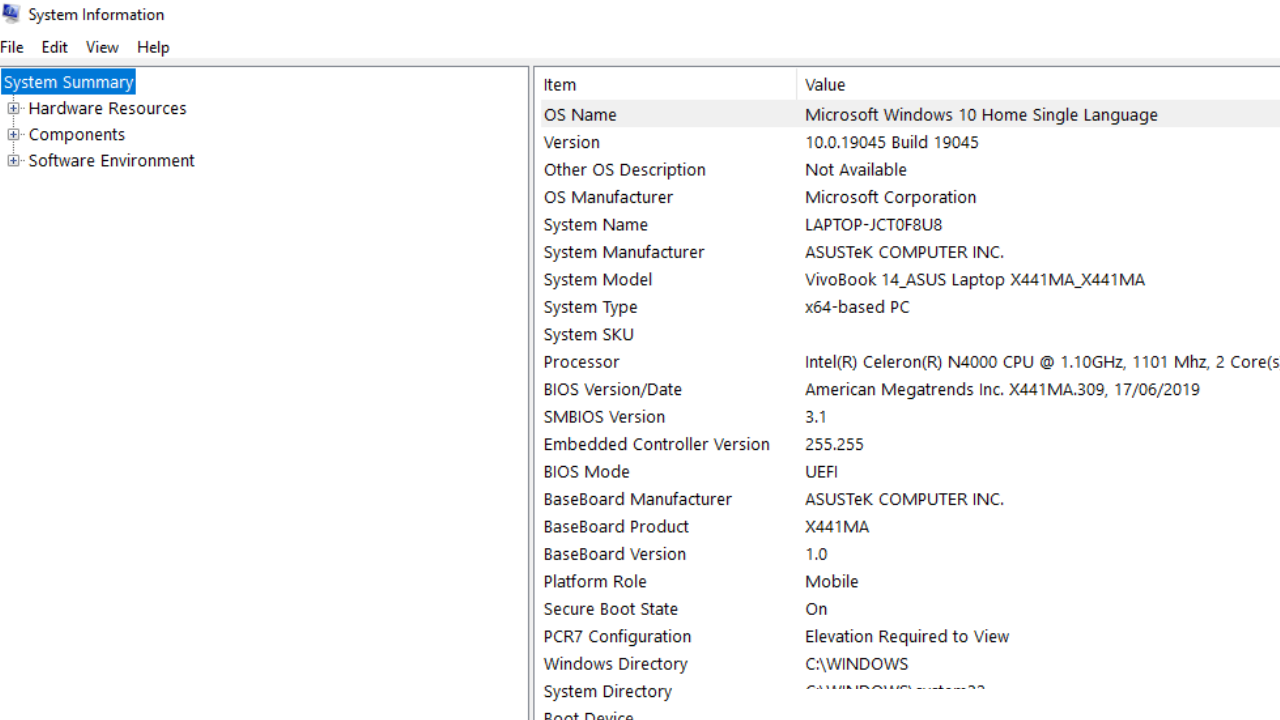This screenshot has width=1280, height=720.
Task: Select the OS Name row label
Action: [x=580, y=115]
